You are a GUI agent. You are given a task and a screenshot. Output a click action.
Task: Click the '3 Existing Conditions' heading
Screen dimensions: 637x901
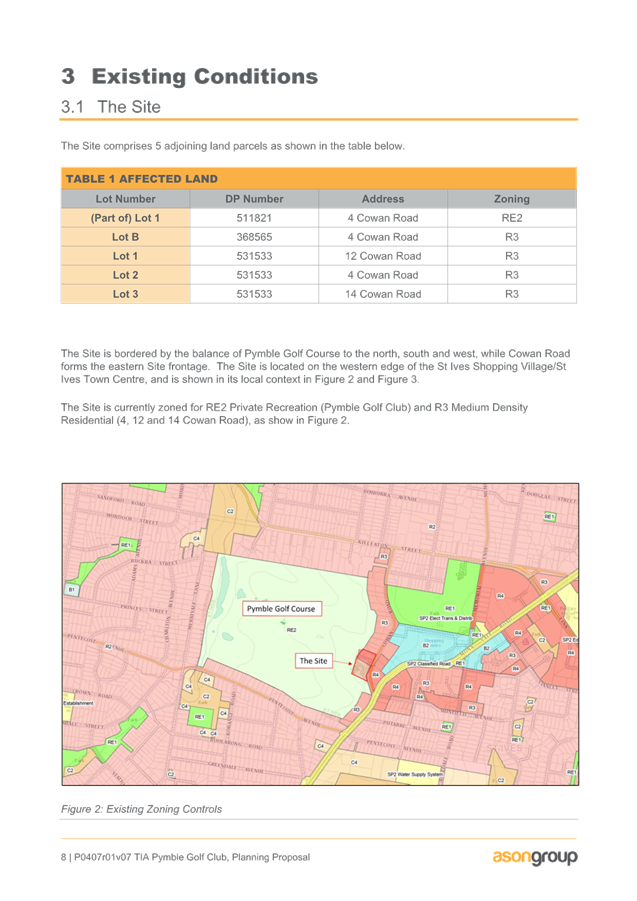[x=190, y=76]
